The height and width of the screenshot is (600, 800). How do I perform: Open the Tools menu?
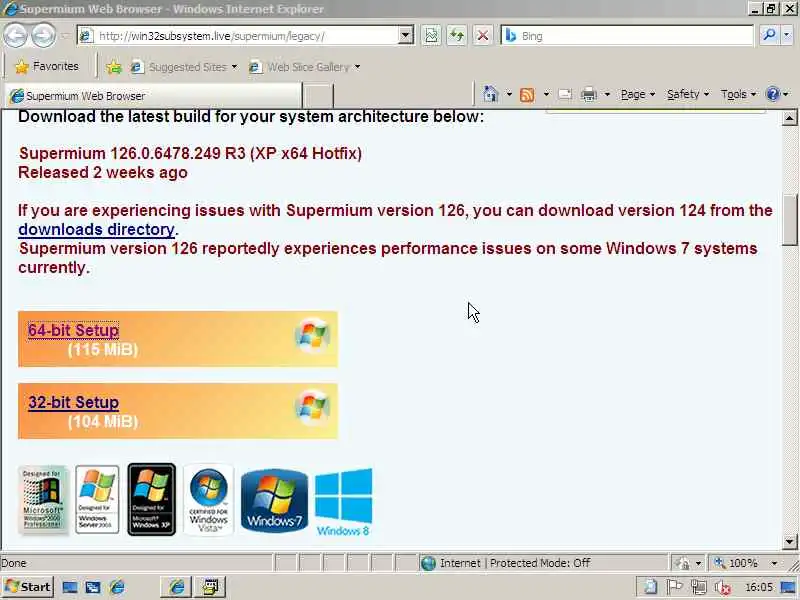(x=738, y=94)
